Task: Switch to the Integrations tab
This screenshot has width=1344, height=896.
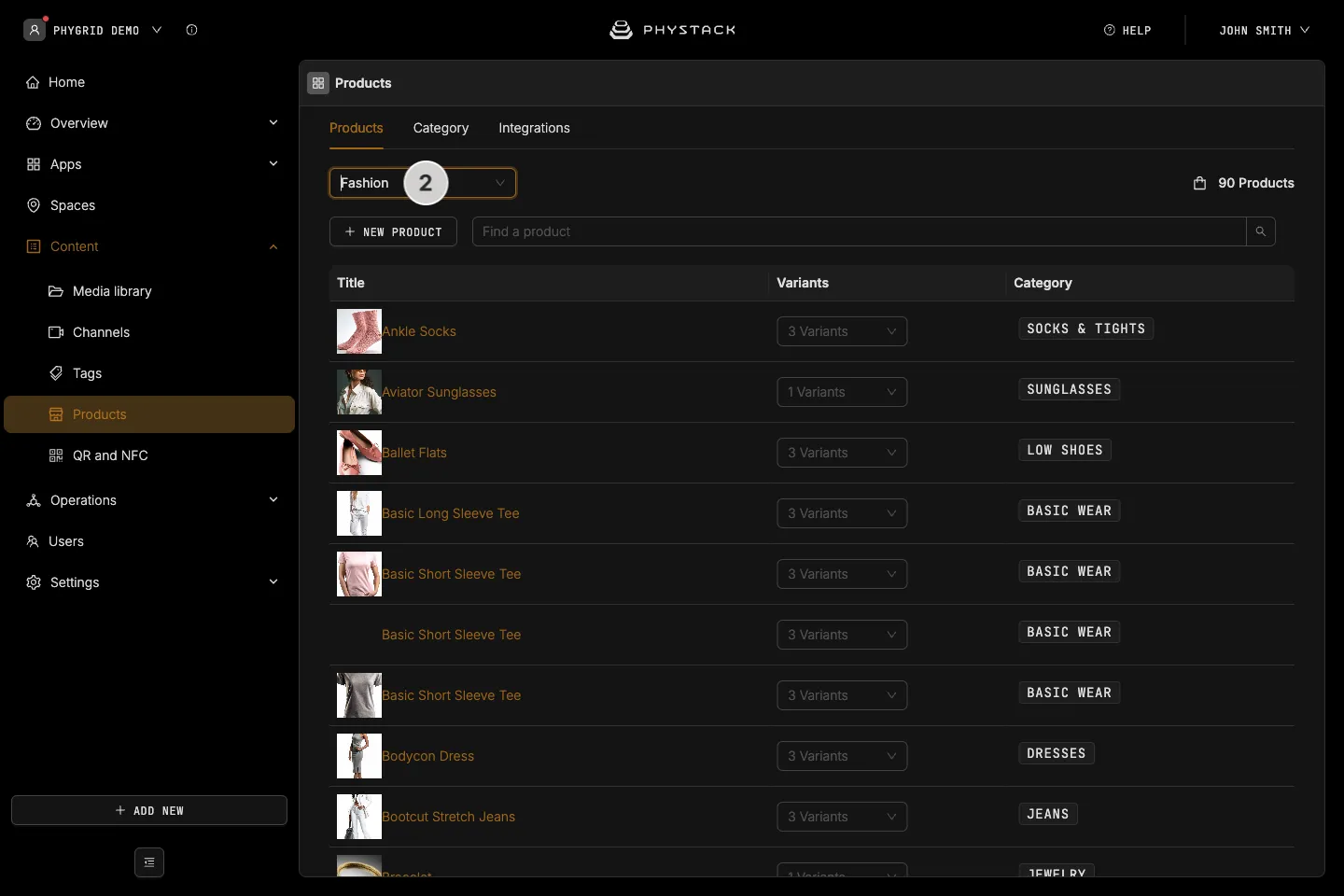Action: pos(534,128)
